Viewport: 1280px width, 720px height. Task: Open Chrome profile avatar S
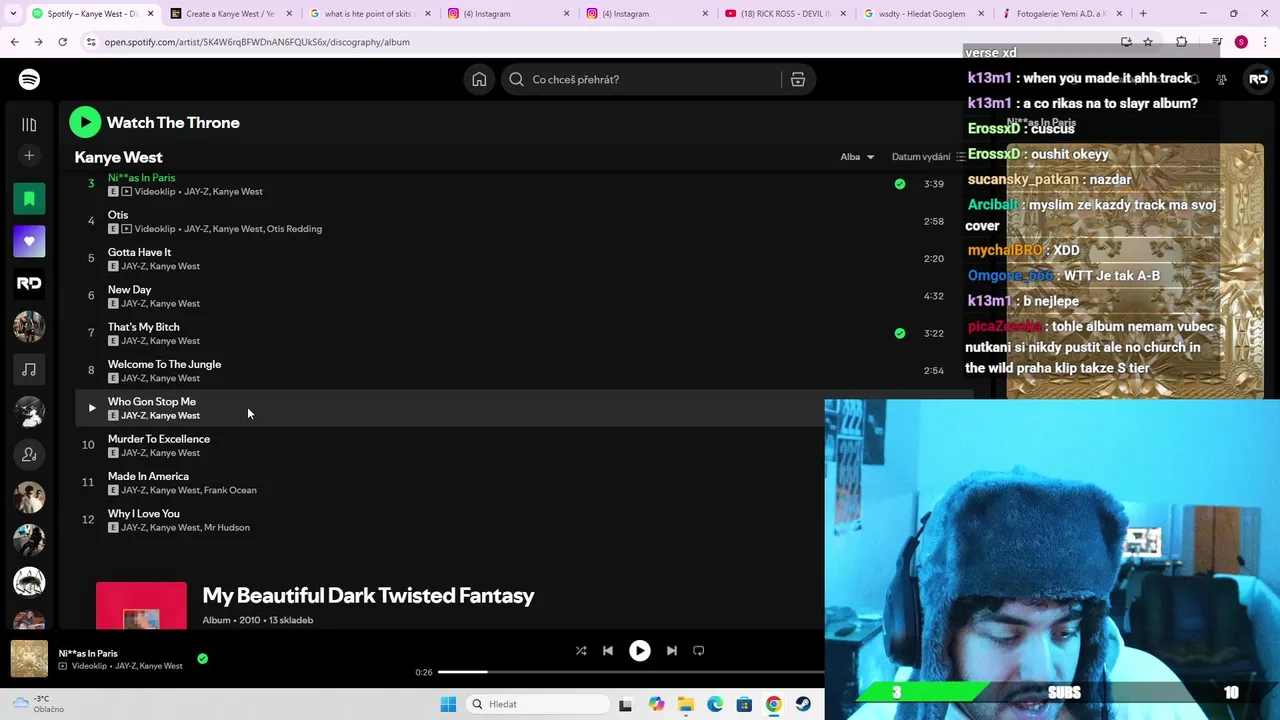pyautogui.click(x=1241, y=42)
